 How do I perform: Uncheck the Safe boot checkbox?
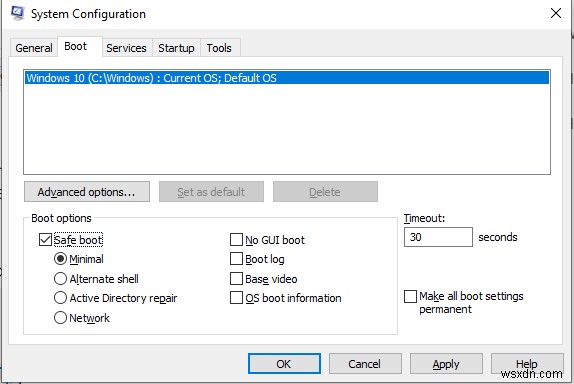tap(45, 240)
